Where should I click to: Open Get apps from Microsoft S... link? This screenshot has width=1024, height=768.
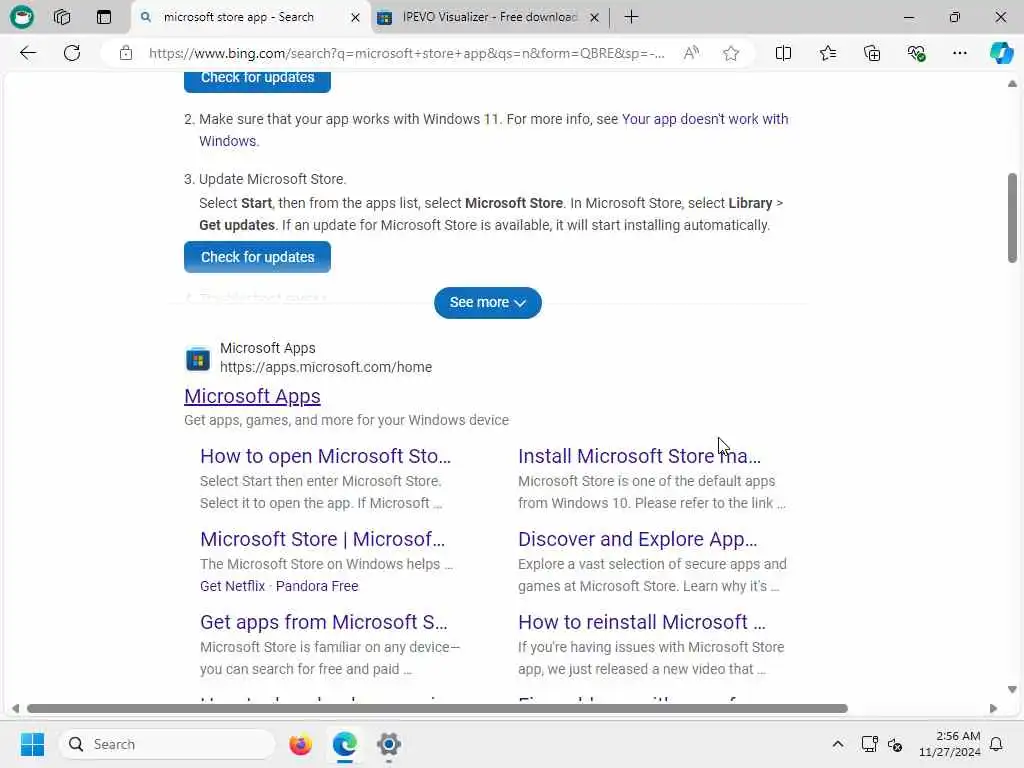click(324, 622)
